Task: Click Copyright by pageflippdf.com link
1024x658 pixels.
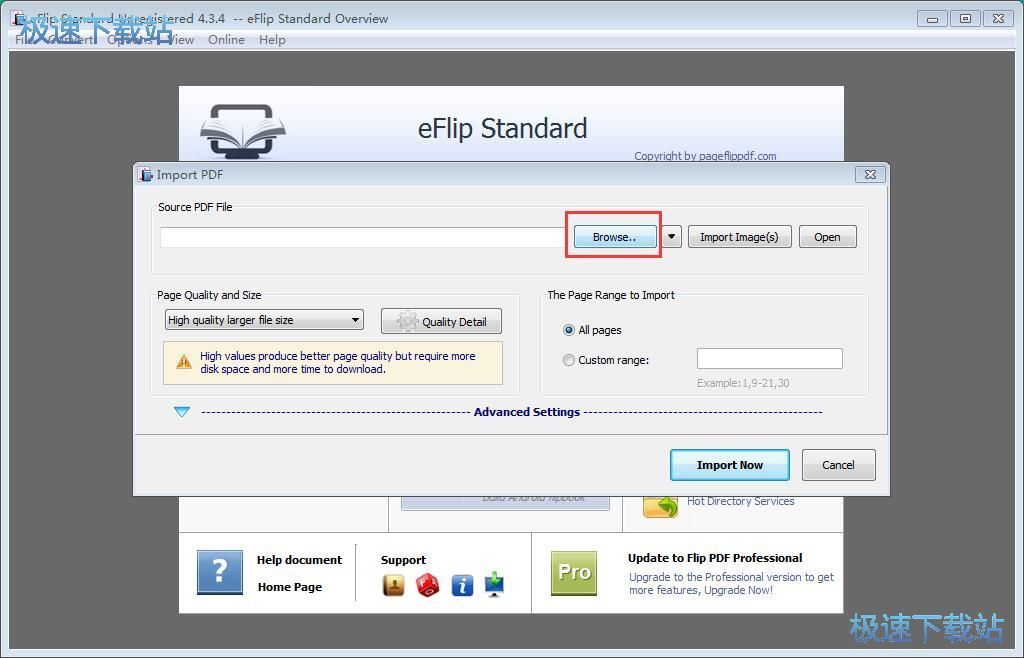Action: pyautogui.click(x=705, y=156)
